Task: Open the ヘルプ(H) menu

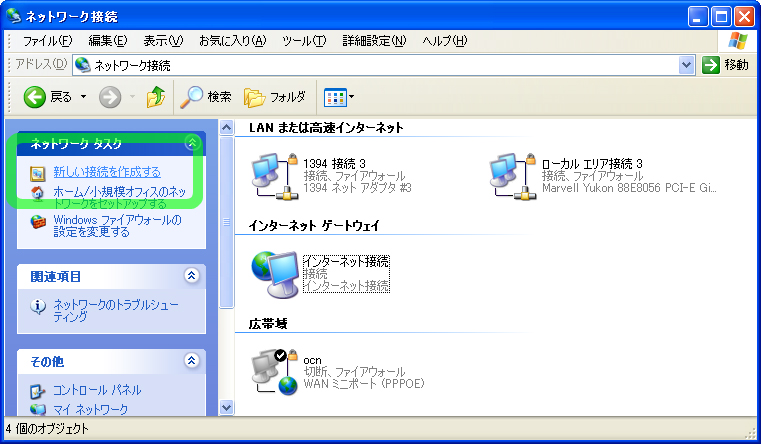Action: 445,41
